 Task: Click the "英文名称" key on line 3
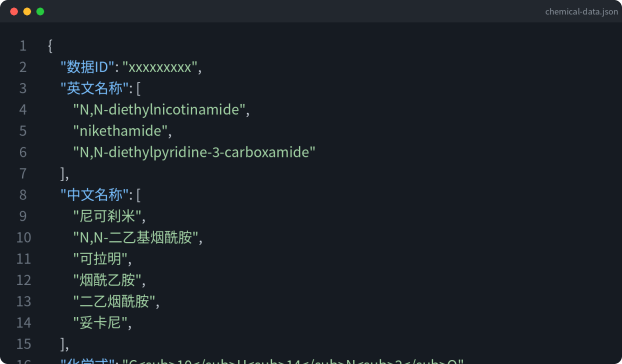(x=94, y=88)
